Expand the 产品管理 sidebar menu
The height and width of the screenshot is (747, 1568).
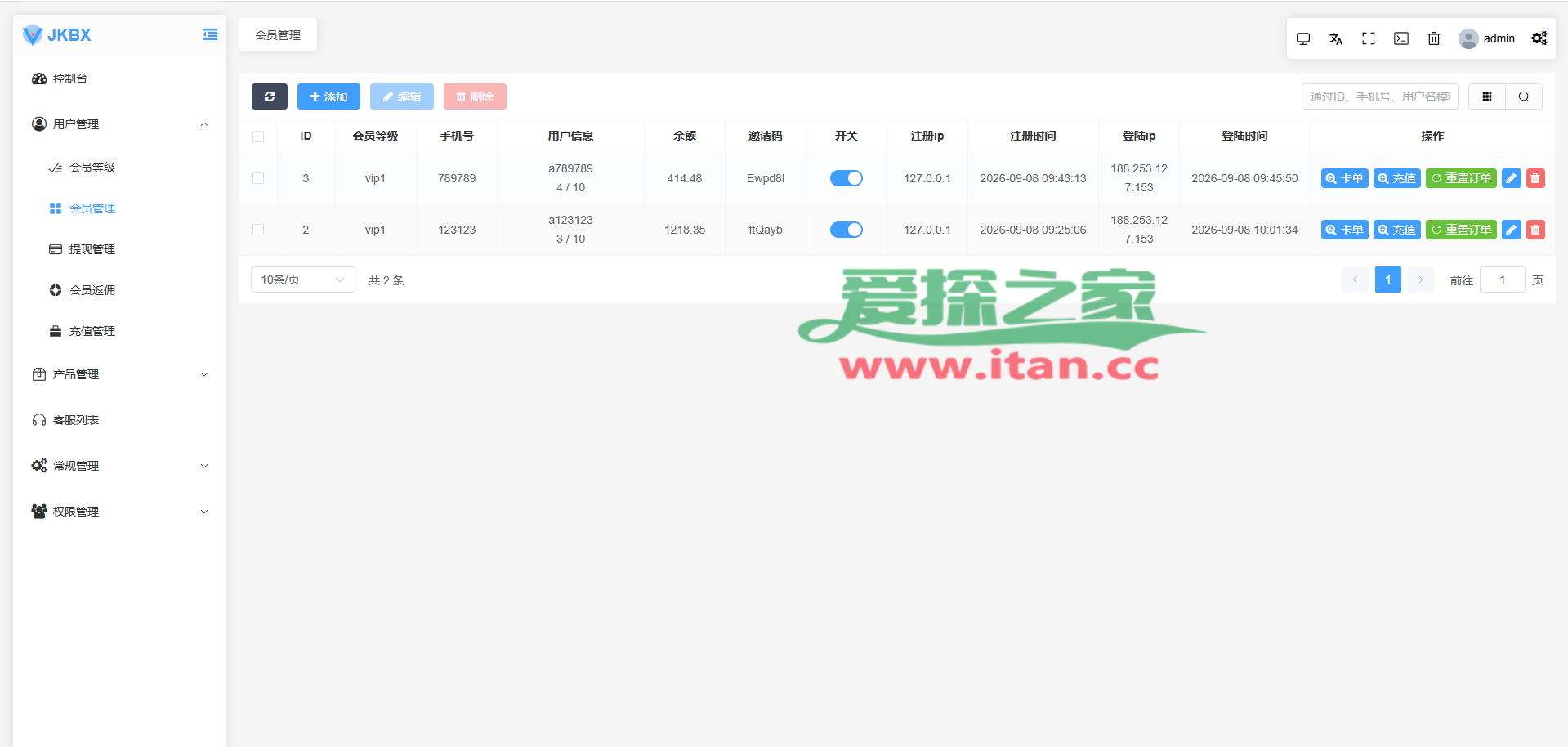[119, 374]
